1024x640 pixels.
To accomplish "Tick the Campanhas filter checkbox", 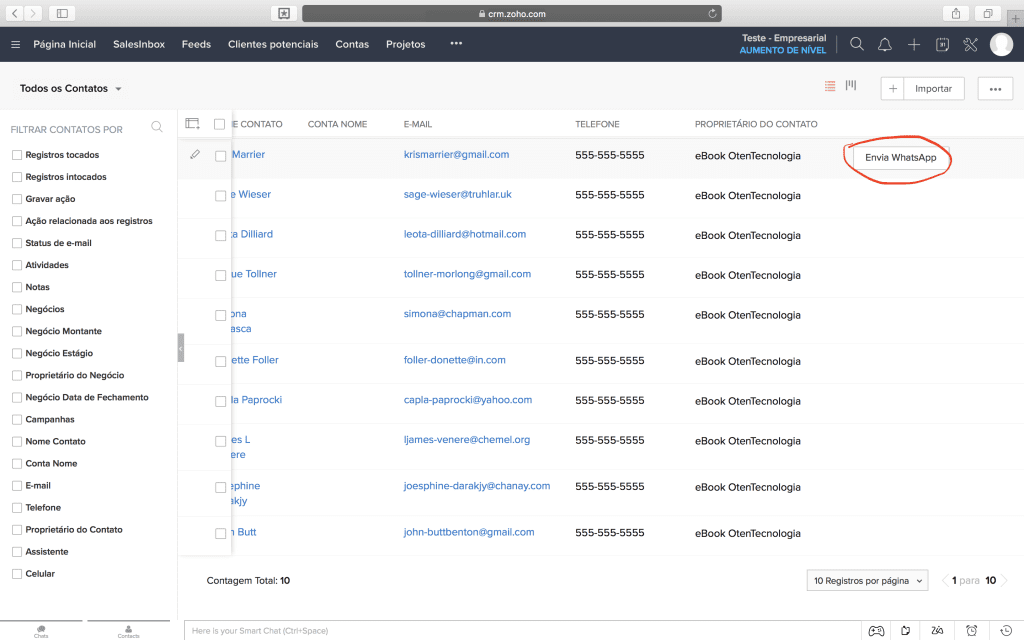I will (17, 420).
